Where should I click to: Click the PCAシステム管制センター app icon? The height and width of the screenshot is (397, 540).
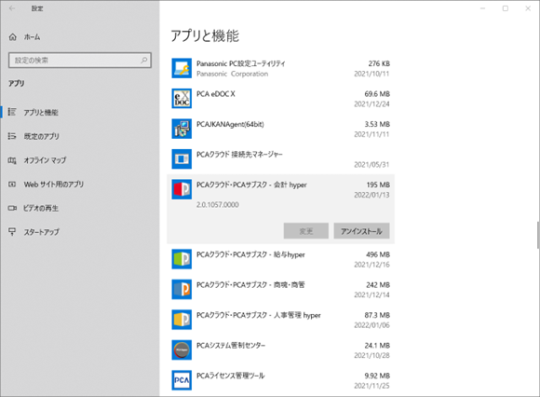tap(181, 350)
